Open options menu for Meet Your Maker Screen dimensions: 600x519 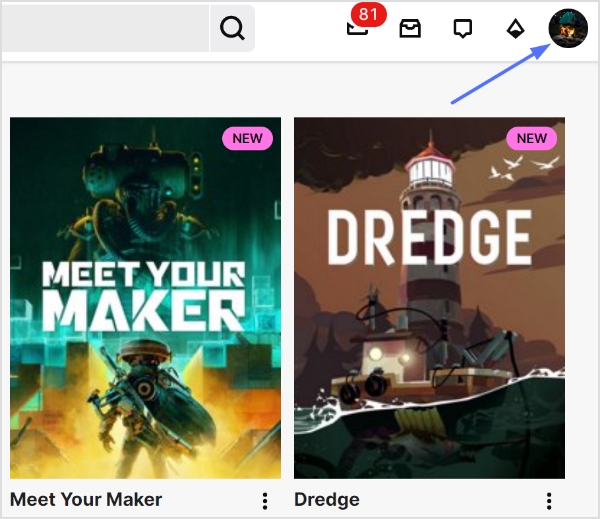tap(265, 501)
